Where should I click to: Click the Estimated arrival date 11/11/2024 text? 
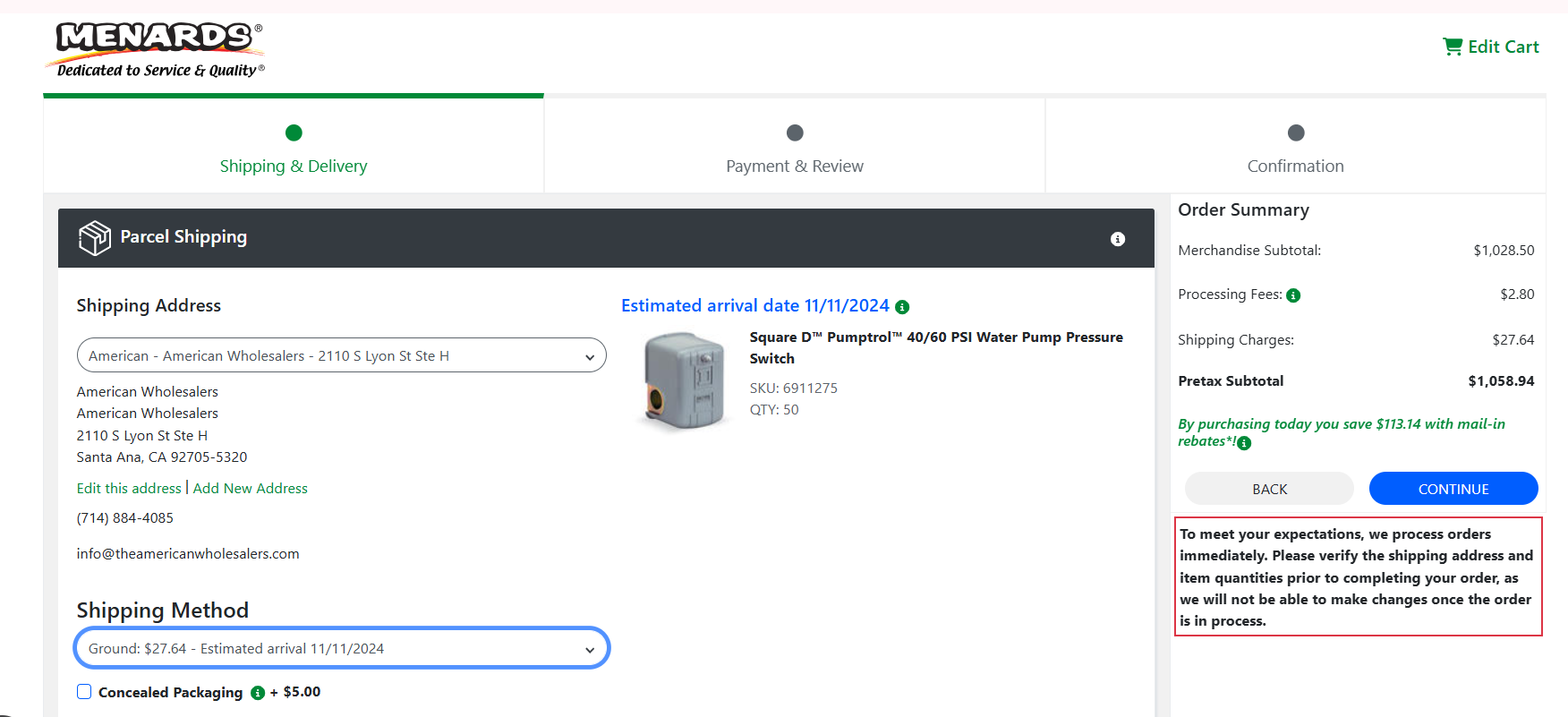coord(755,306)
